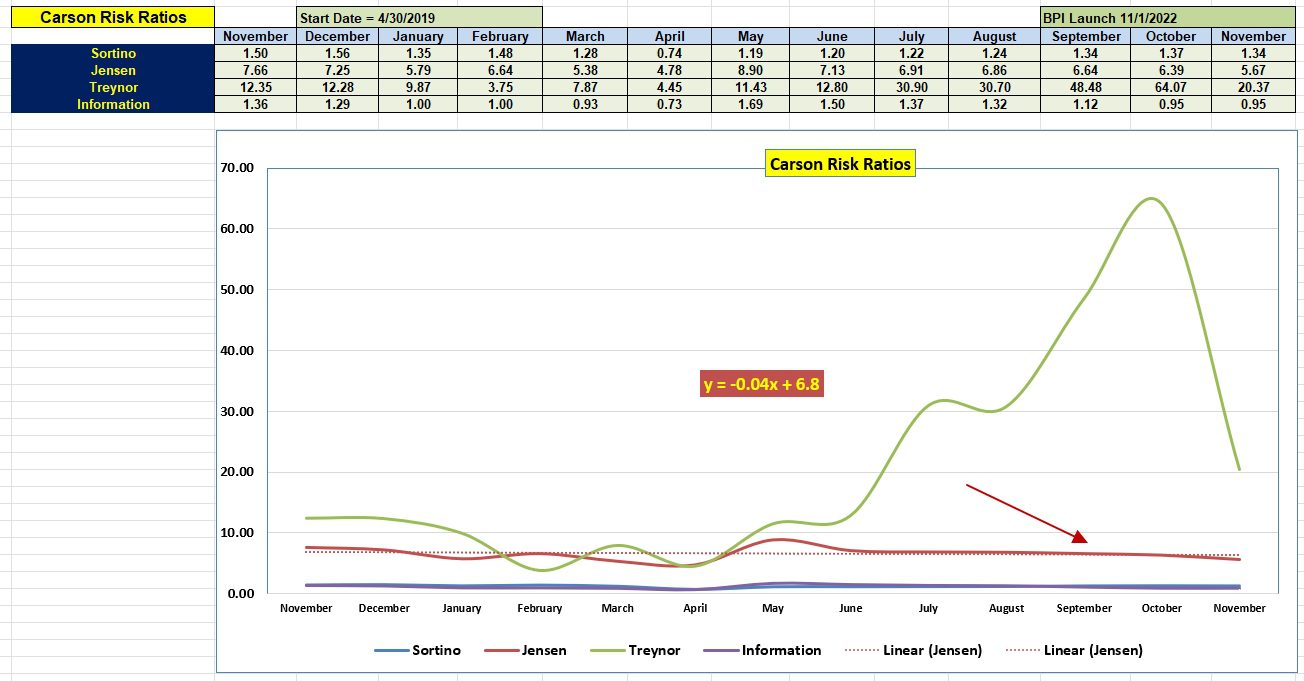The image size is (1304, 681).
Task: Select the Information row label
Action: coord(113,104)
